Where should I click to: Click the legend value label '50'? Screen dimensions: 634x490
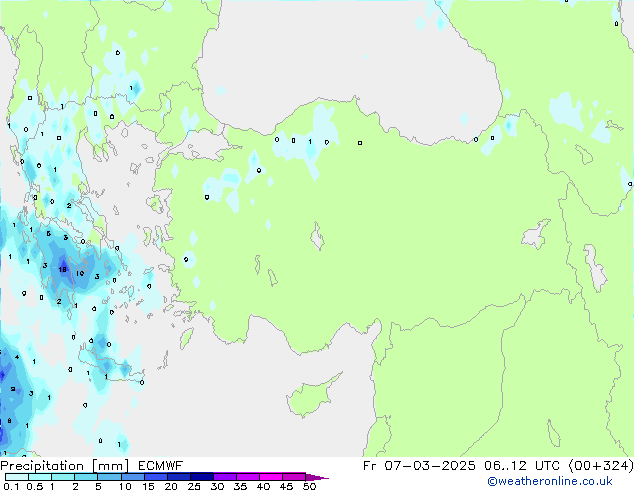tap(309, 486)
